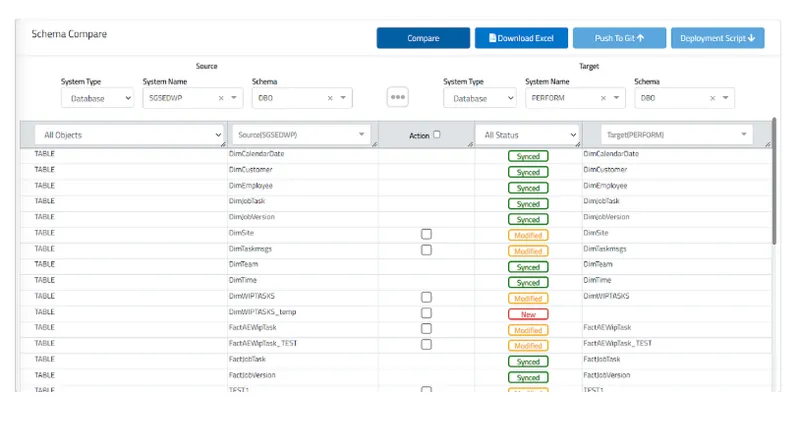Expand the source schema DBO dropdown arrow
The height and width of the screenshot is (441, 800).
(343, 97)
